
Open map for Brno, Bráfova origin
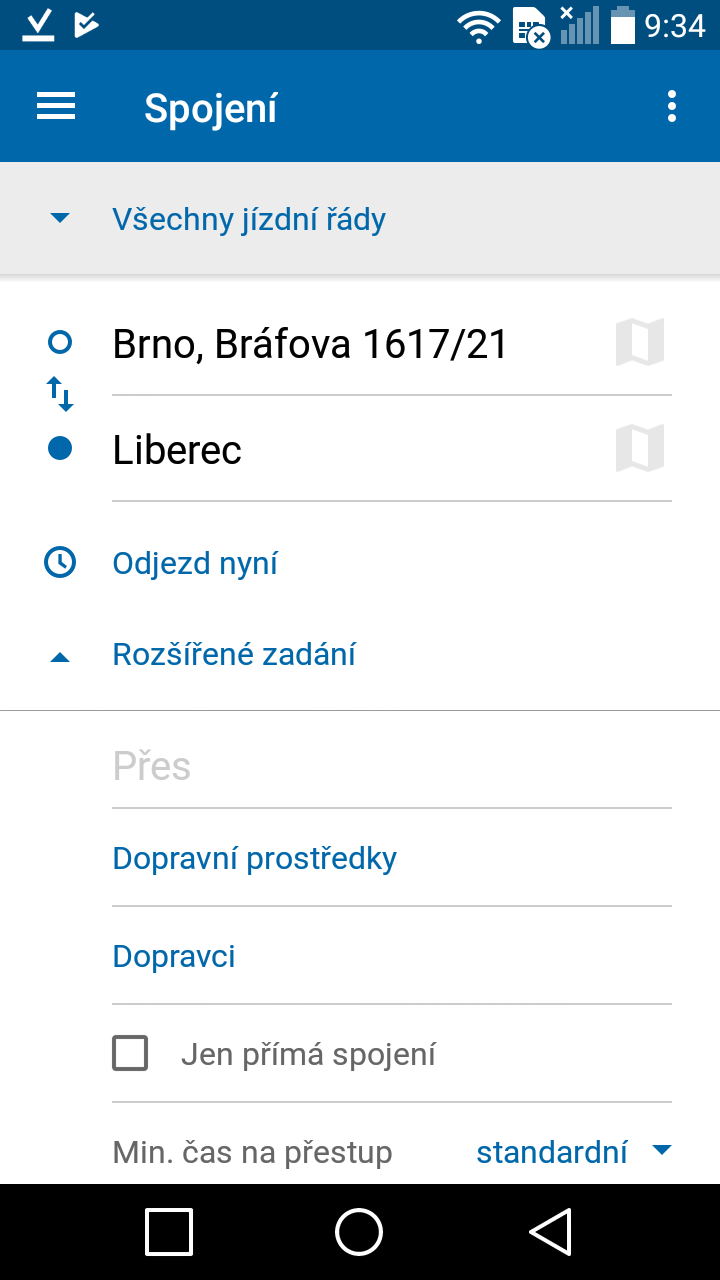pos(640,343)
